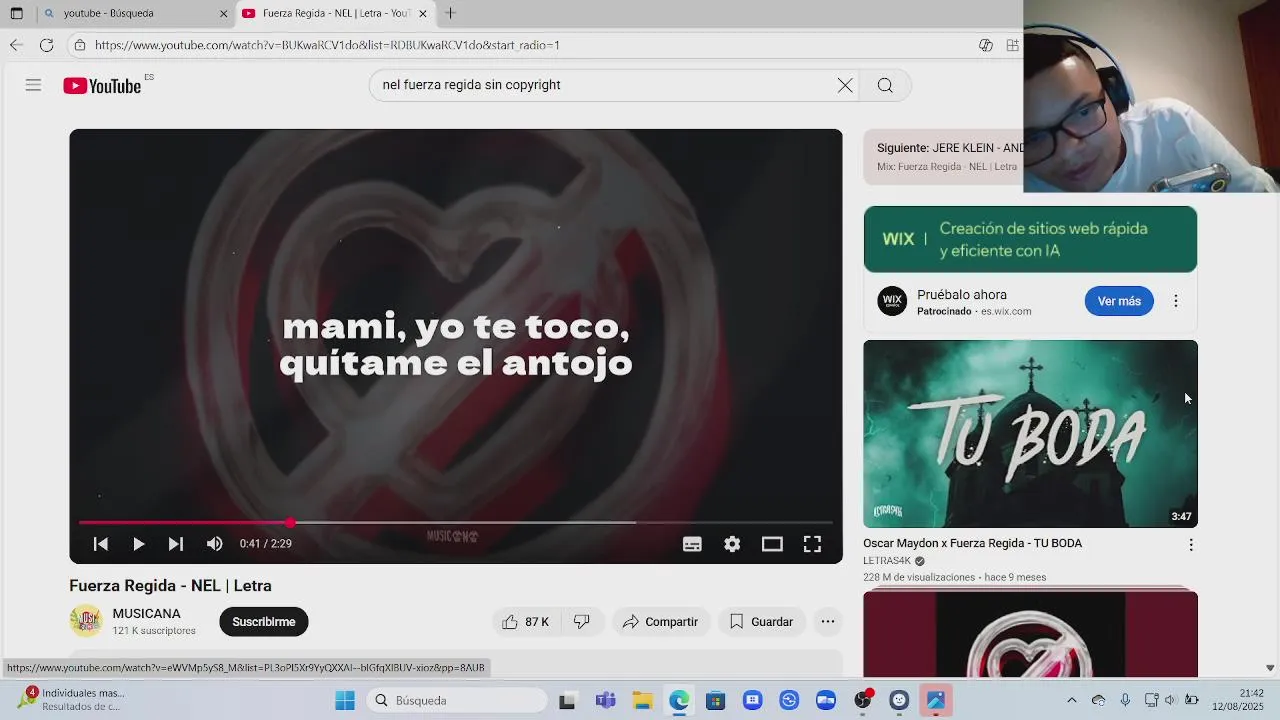
Task: Open a new browser tab
Action: pos(450,13)
